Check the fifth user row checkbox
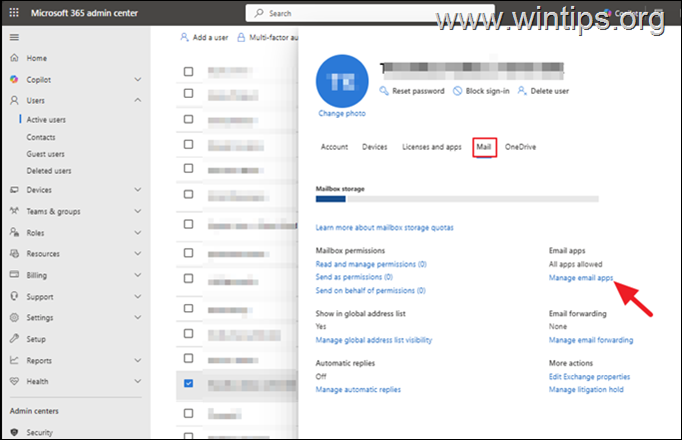The height and width of the screenshot is (440, 682). (x=188, y=168)
